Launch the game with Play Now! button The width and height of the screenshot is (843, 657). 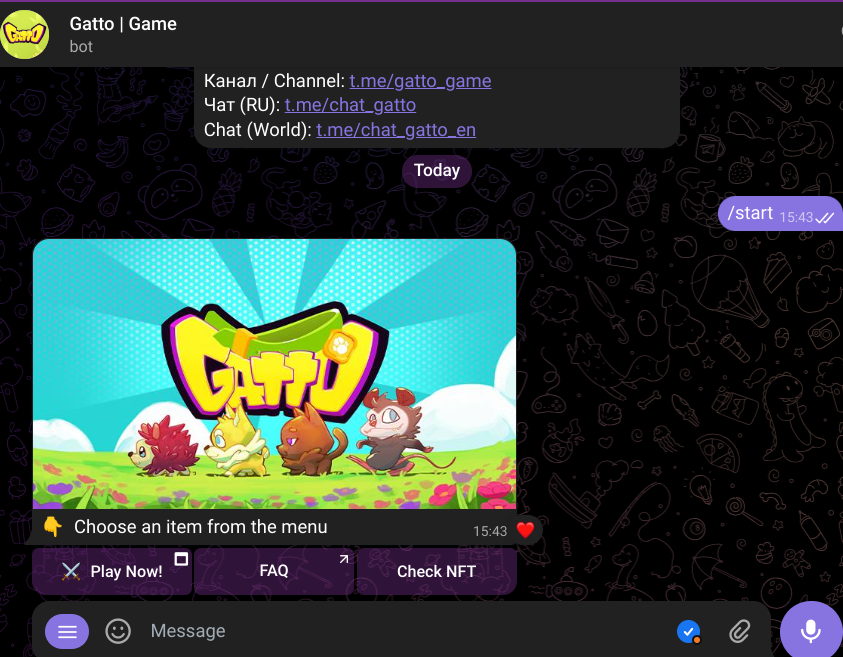pyautogui.click(x=112, y=571)
